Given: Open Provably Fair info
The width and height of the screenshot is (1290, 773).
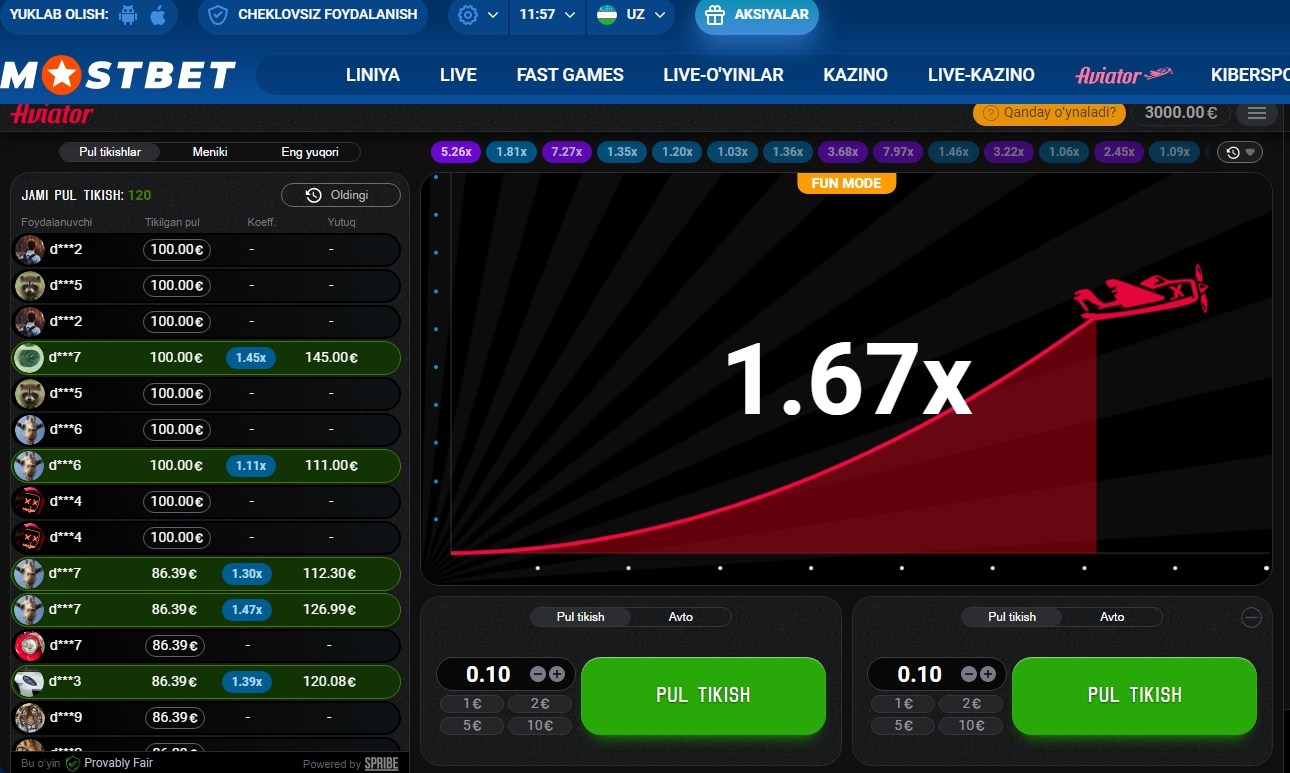Looking at the screenshot, I should click(x=112, y=763).
